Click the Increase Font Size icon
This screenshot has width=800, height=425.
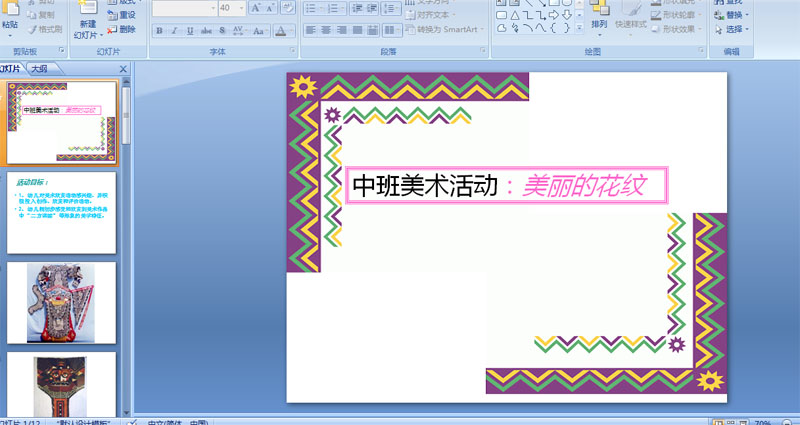pyautogui.click(x=256, y=8)
